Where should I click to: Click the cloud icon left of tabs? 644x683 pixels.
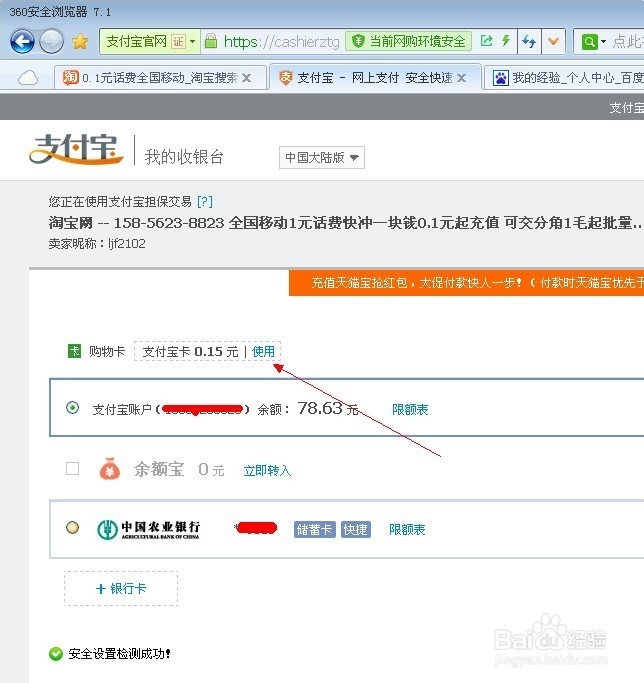(28, 78)
